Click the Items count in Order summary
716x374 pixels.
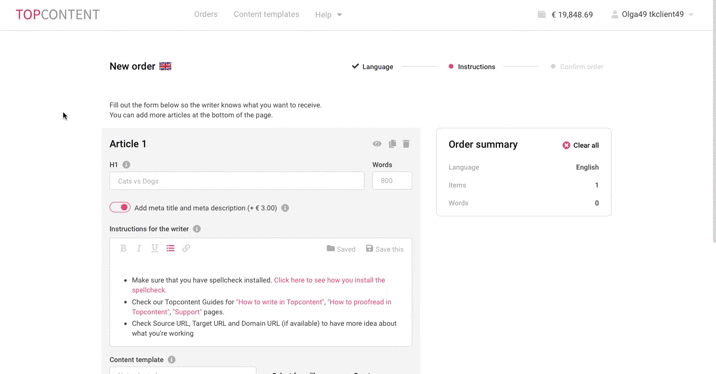coord(597,185)
